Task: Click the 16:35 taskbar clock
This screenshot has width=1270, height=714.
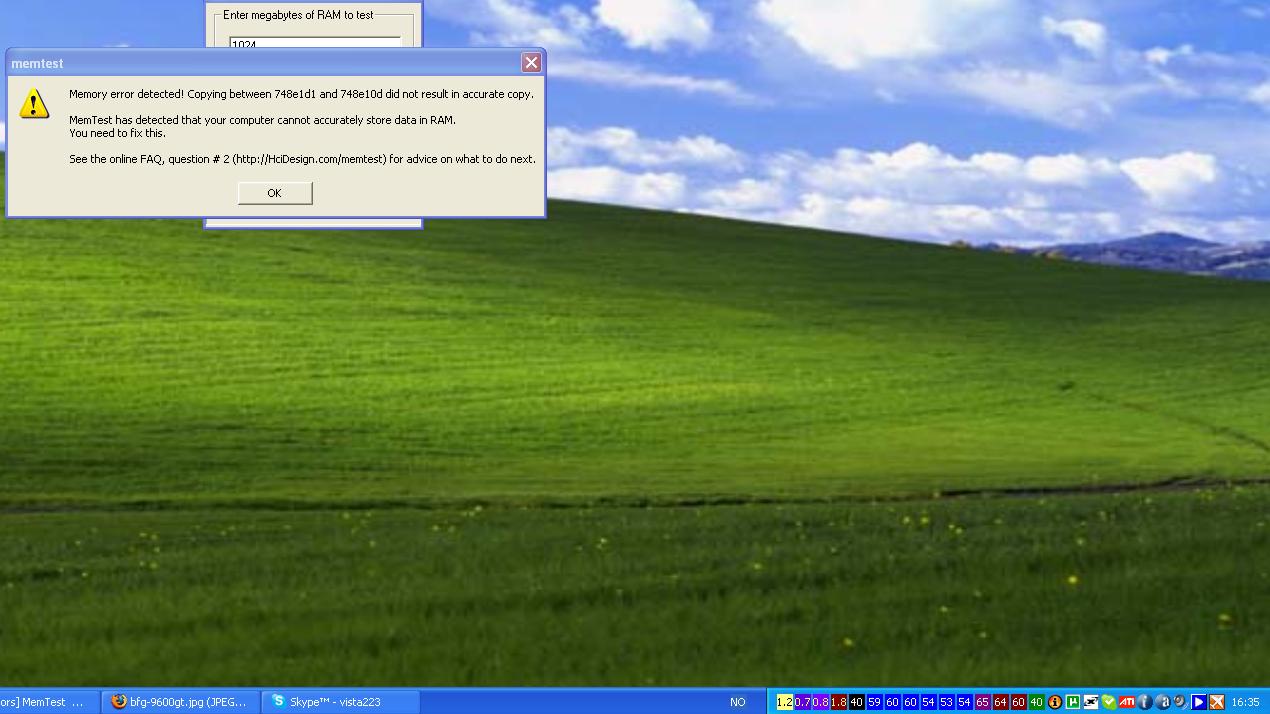Action: point(1246,702)
